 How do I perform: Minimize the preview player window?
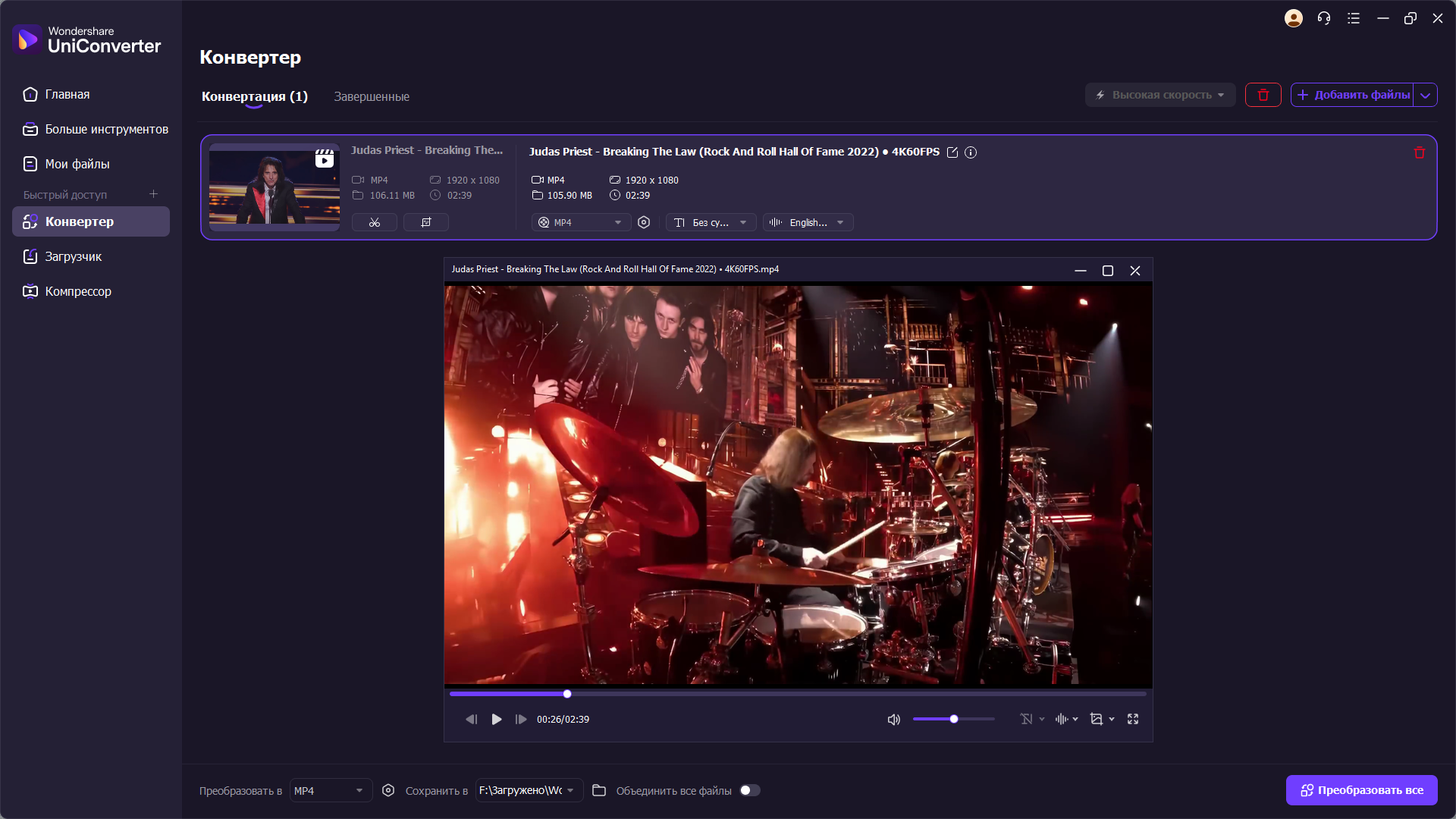point(1081,271)
